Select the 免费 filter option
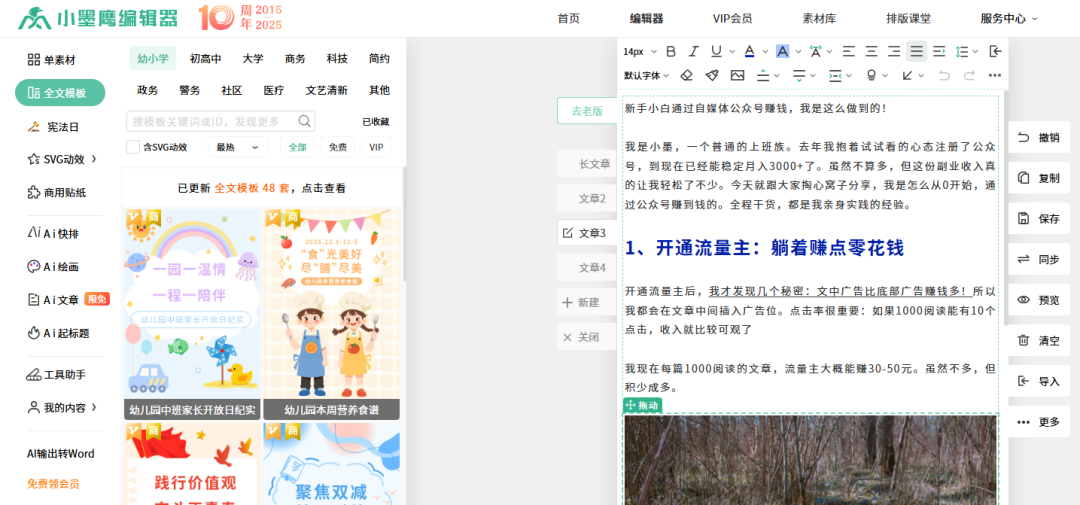 point(338,147)
